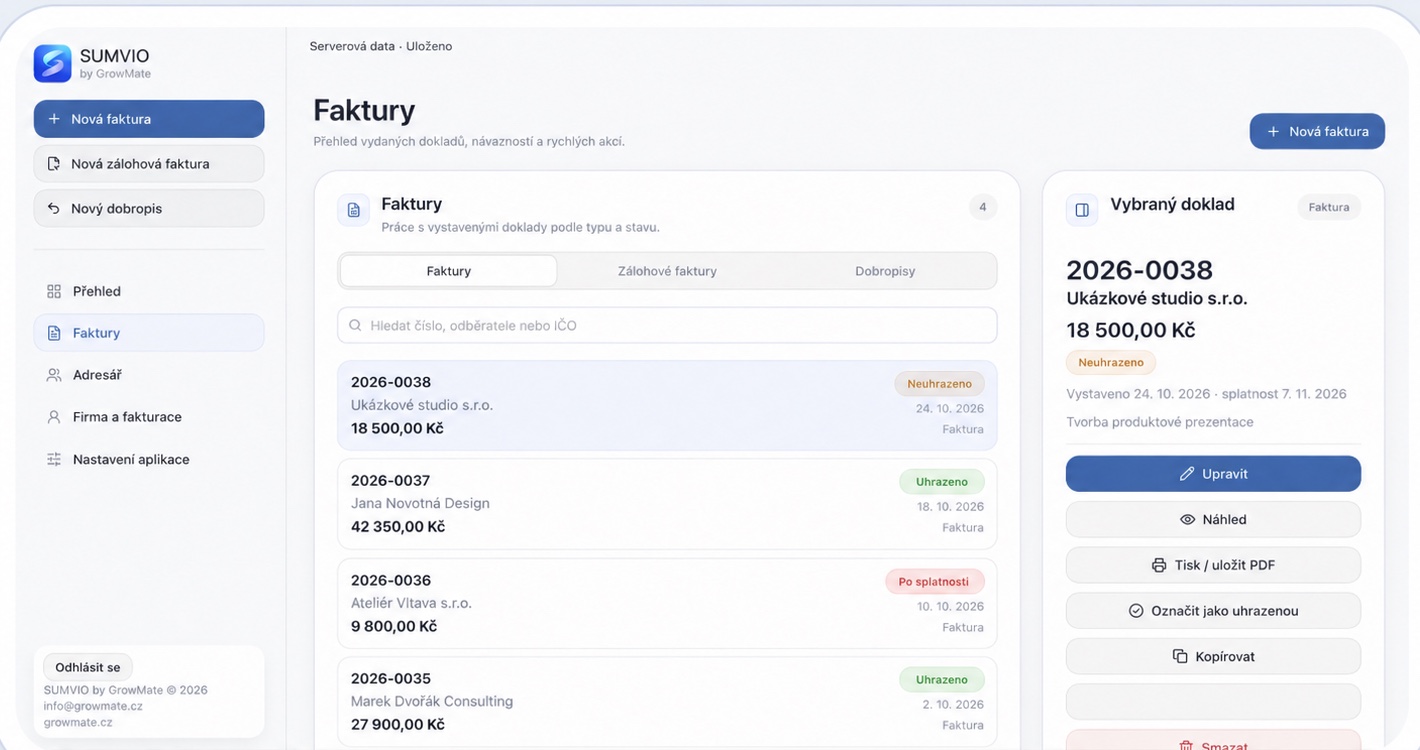The height and width of the screenshot is (750, 1420).
Task: Select invoice 2026-0037 Jana Novotná Design
Action: [x=667, y=504]
